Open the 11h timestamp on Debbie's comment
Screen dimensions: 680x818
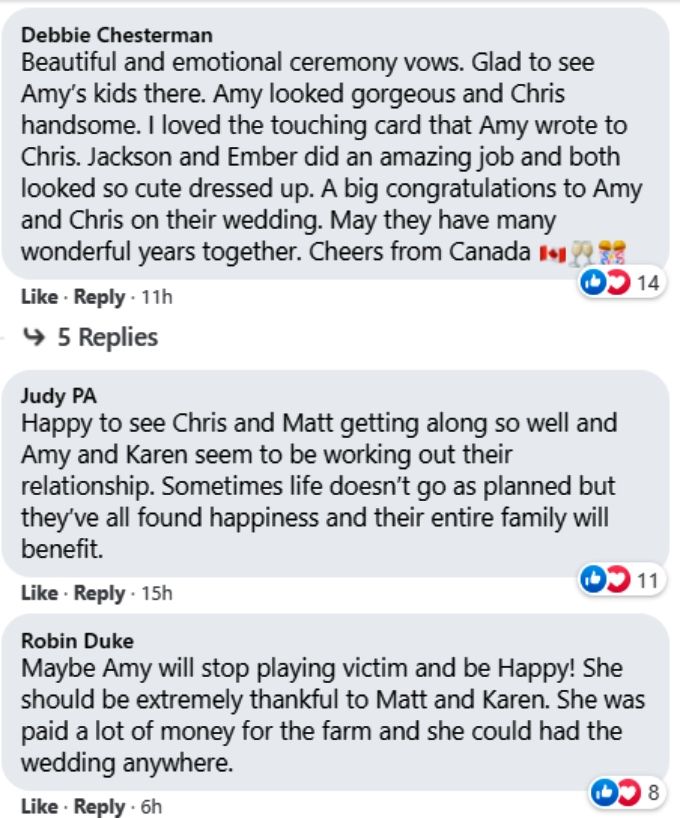(157, 297)
